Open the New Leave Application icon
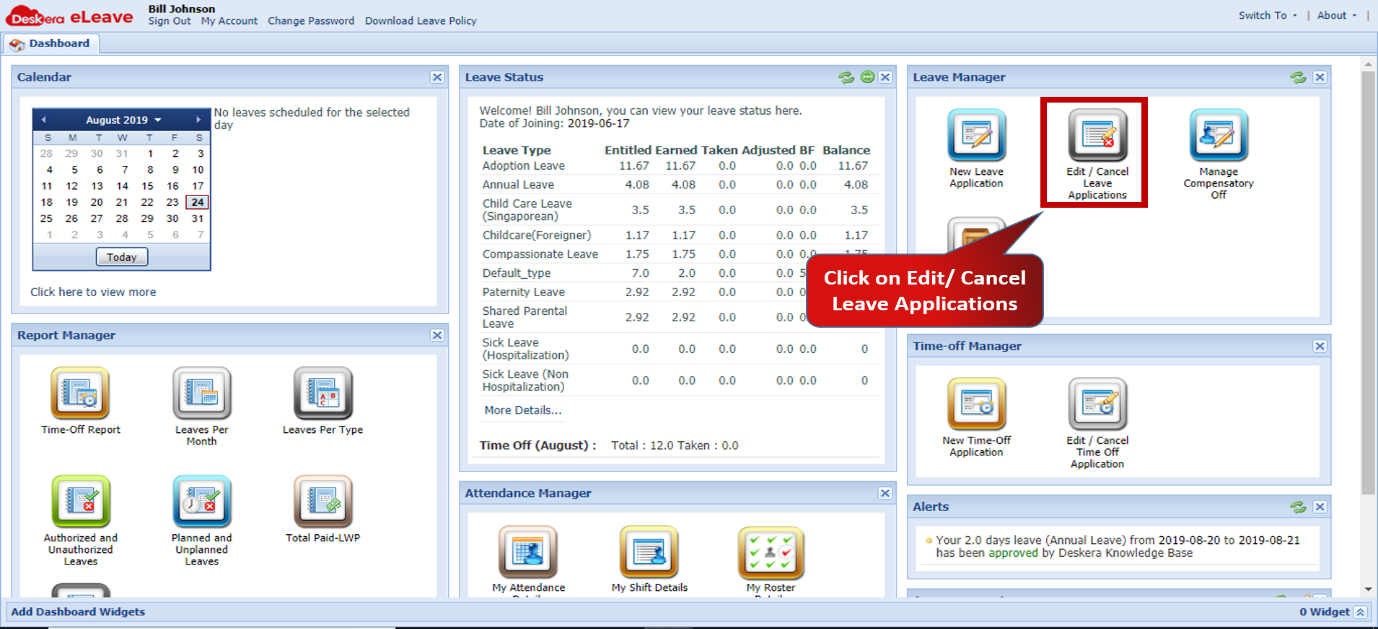Viewport: 1378px width, 629px height. tap(975, 135)
